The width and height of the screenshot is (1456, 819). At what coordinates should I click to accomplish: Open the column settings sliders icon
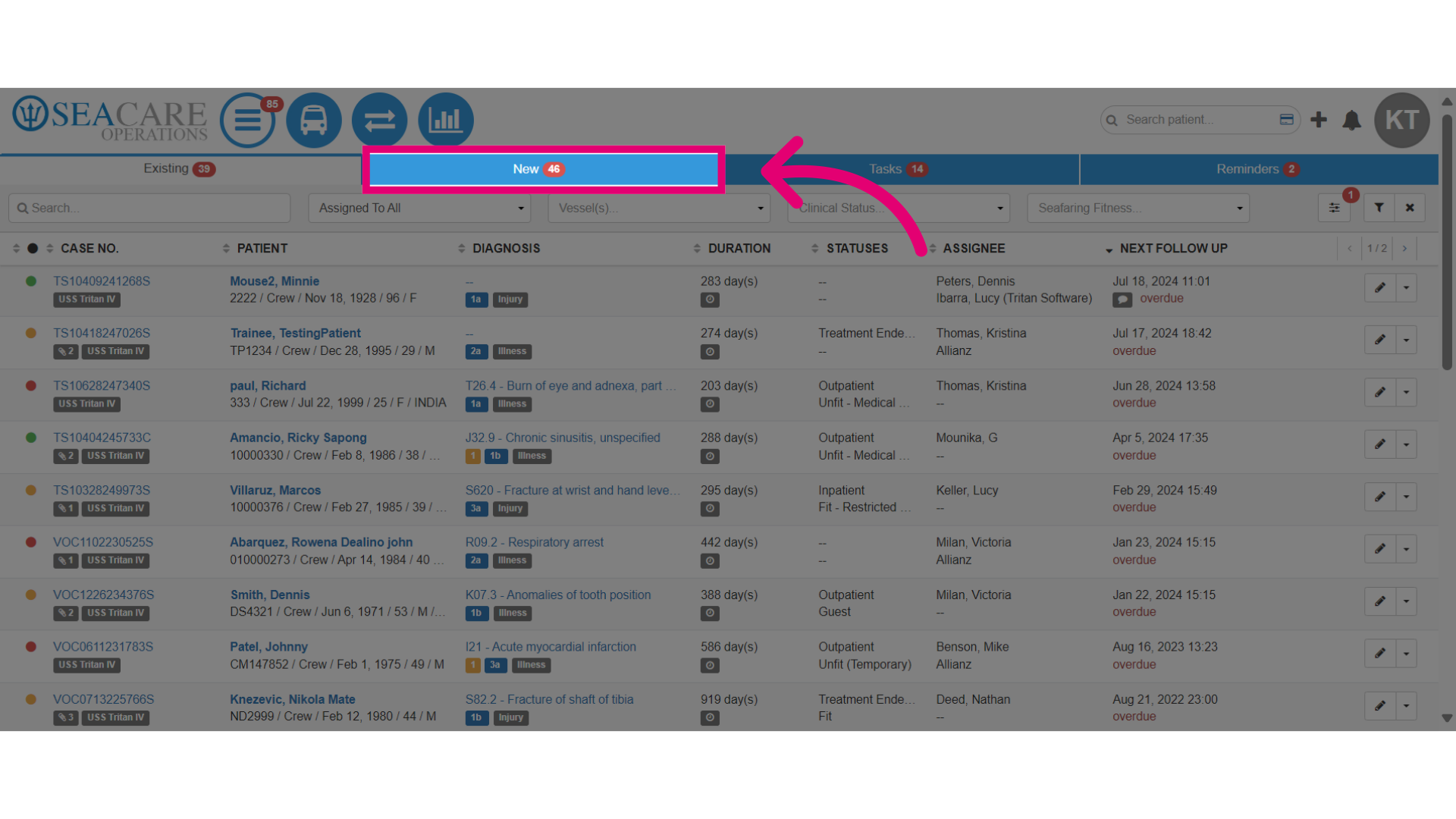1334,208
